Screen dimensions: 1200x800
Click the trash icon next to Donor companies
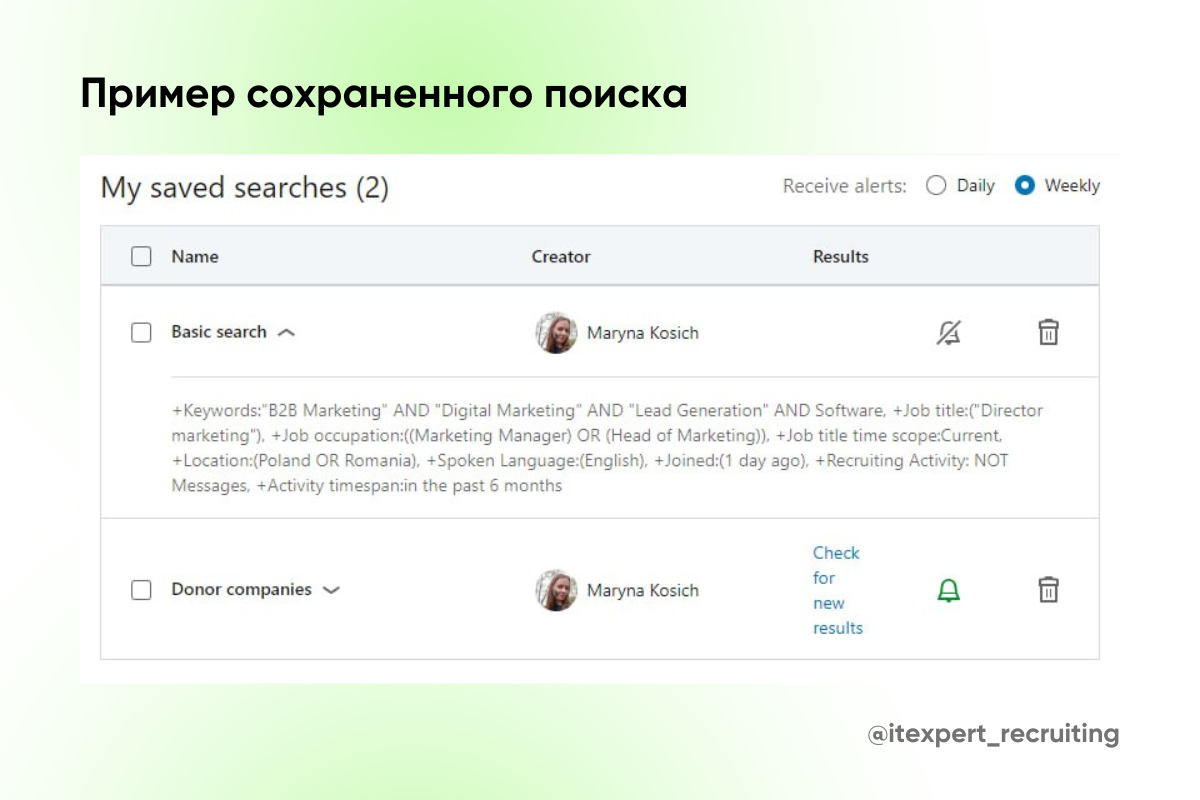point(1048,590)
